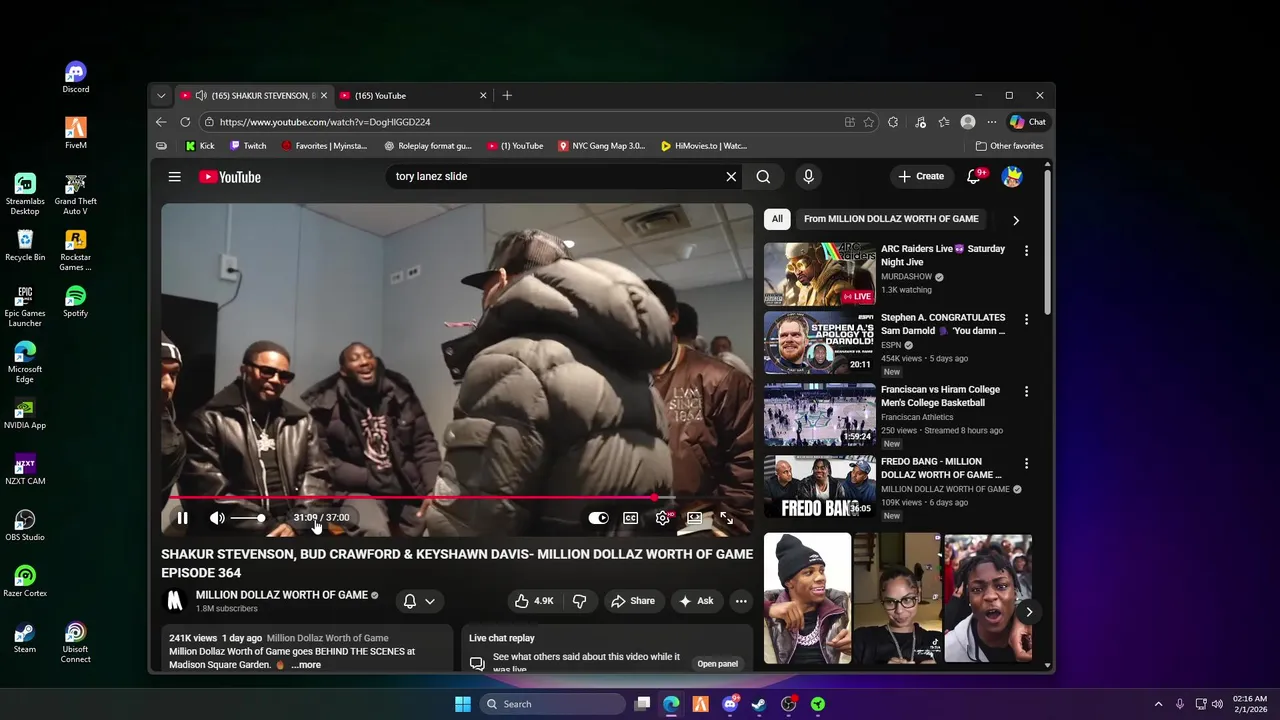Open a new browser tab

[507, 95]
